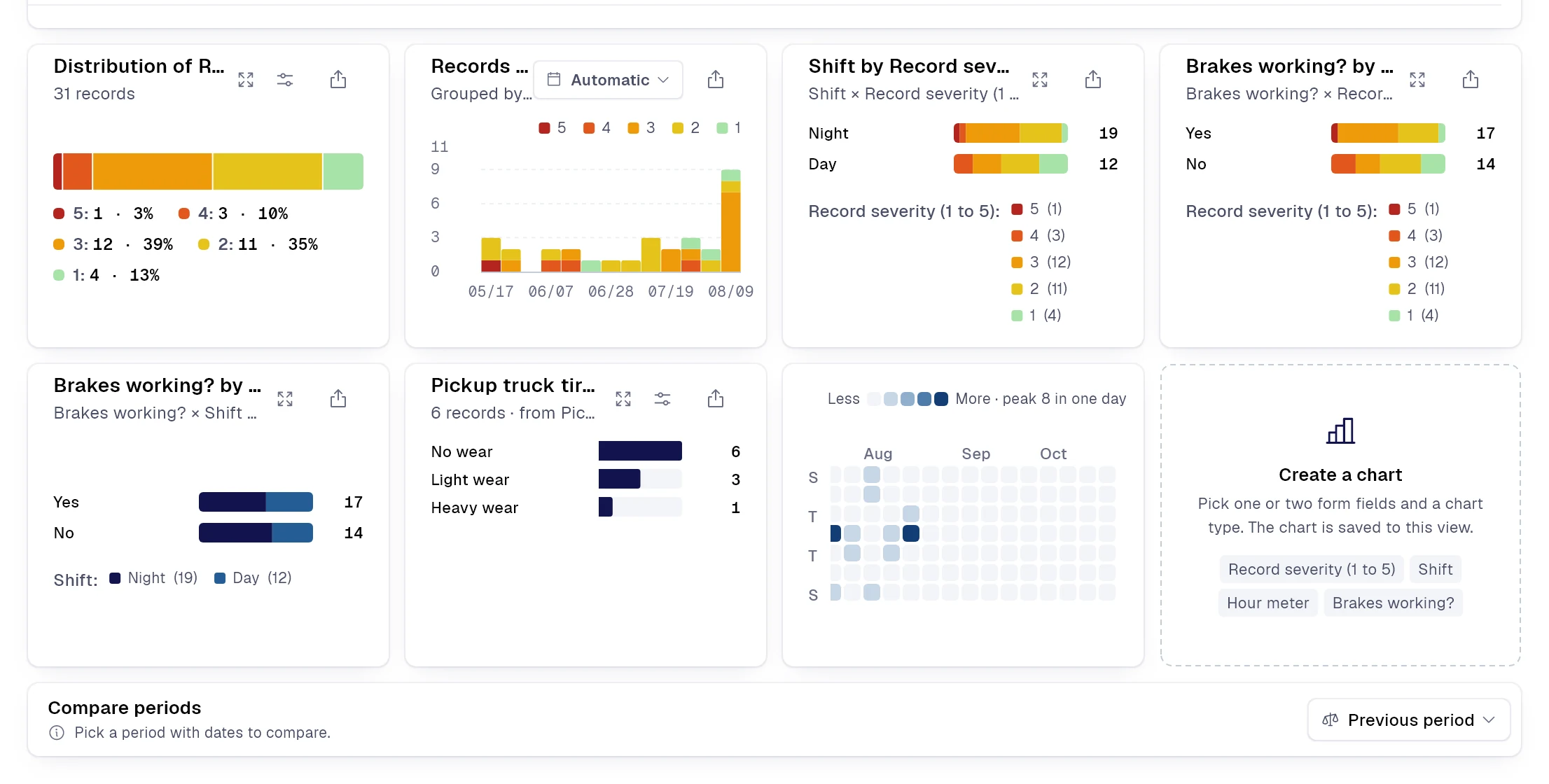This screenshot has width=1549, height=784.
Task: Expand the Shift by Record severity chart
Action: 1040,80
